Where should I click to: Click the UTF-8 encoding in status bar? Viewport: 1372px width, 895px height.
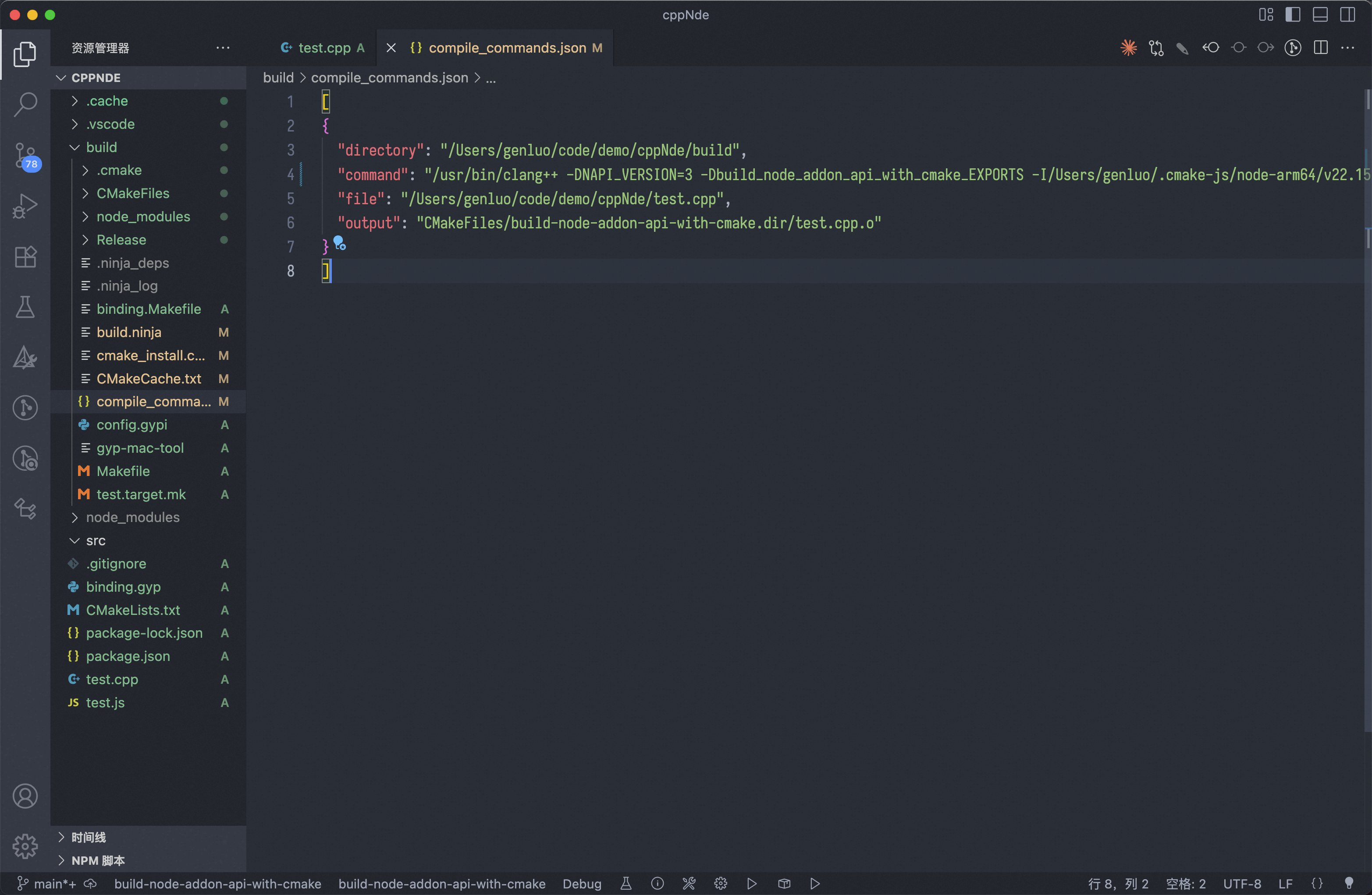pyautogui.click(x=1242, y=884)
